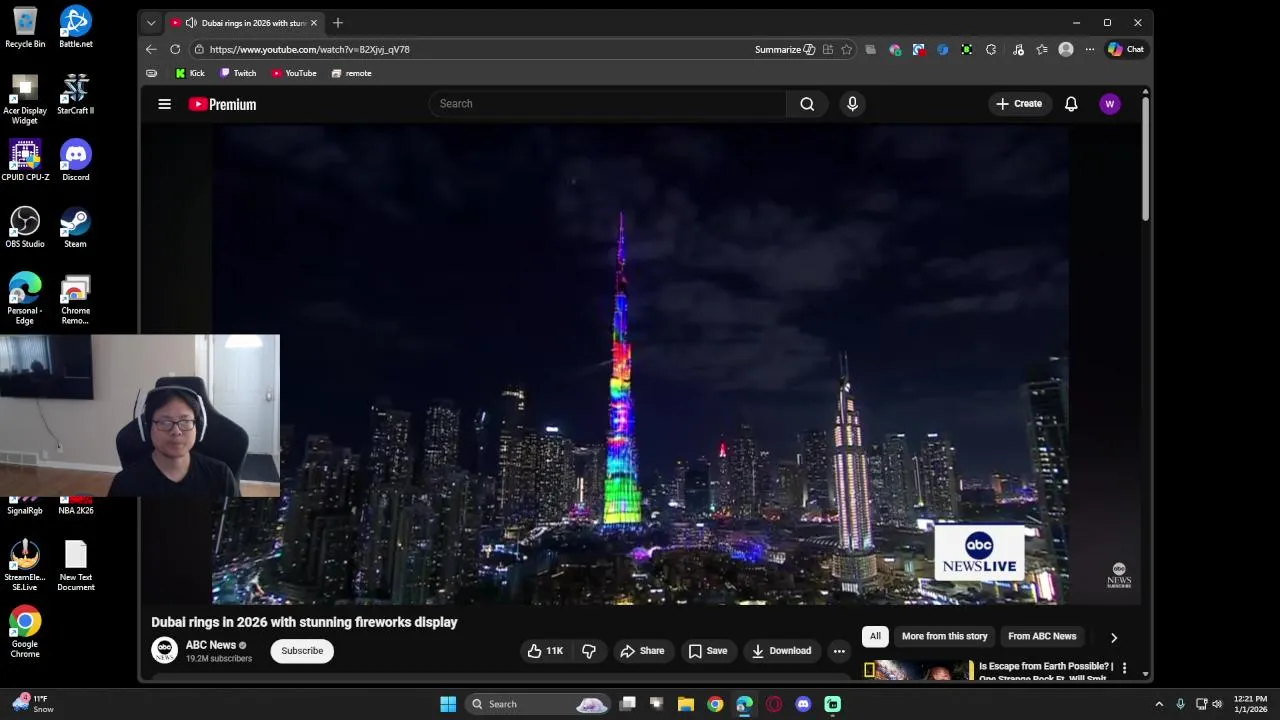Go to the YouTube Premium home logo

(222, 104)
